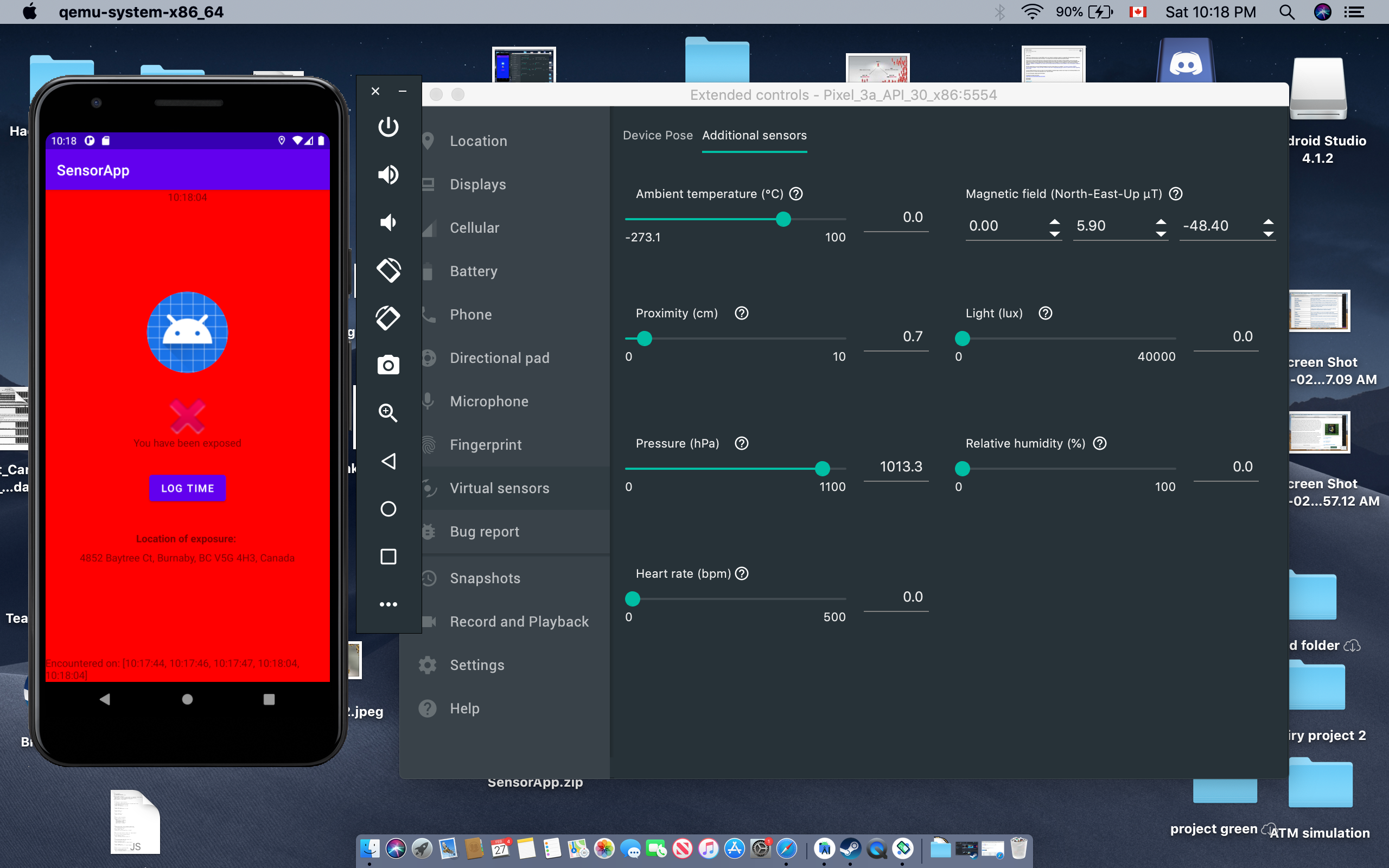Image resolution: width=1389 pixels, height=868 pixels.
Task: Decrease the magnetic field East value
Action: tap(1161, 234)
